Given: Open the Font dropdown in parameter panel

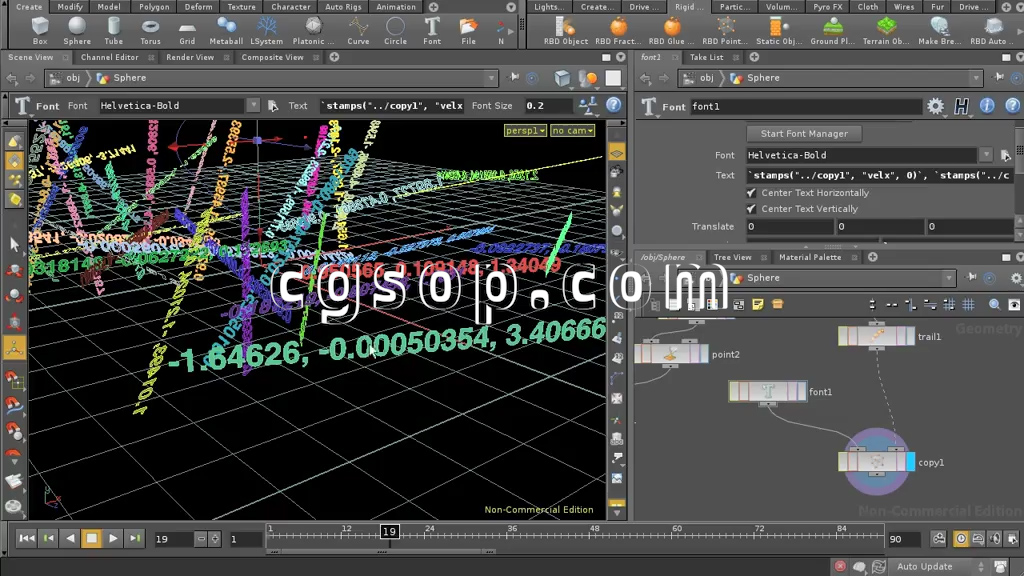Looking at the screenshot, I should click(x=986, y=155).
